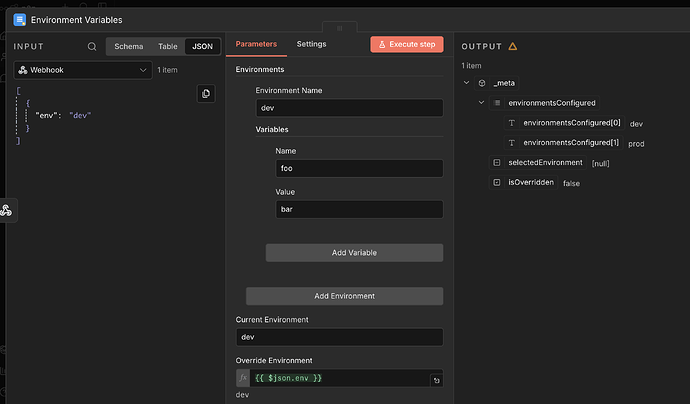
Task: Collapse the environmentsConfigured array
Action: [481, 103]
